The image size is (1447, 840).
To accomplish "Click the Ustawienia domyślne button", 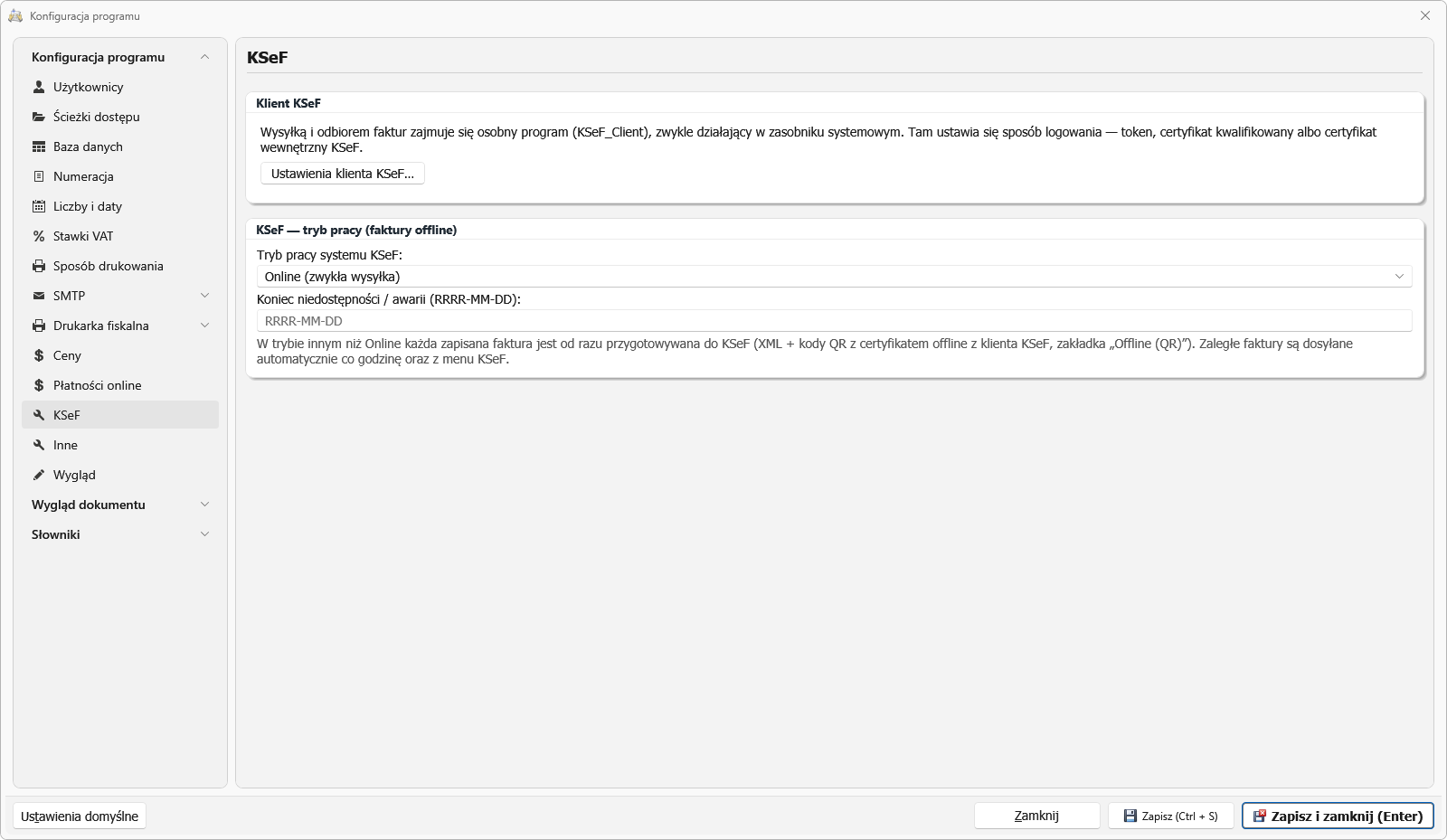I will click(80, 816).
